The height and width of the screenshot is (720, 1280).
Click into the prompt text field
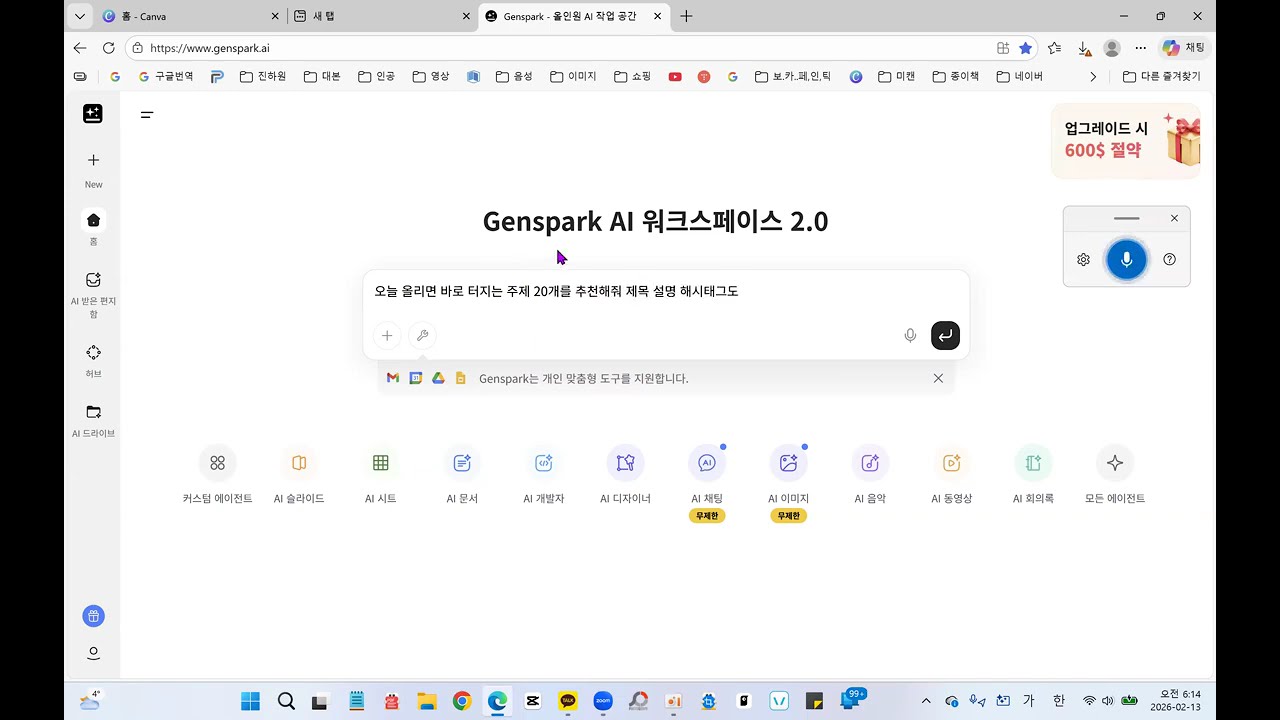click(x=666, y=291)
